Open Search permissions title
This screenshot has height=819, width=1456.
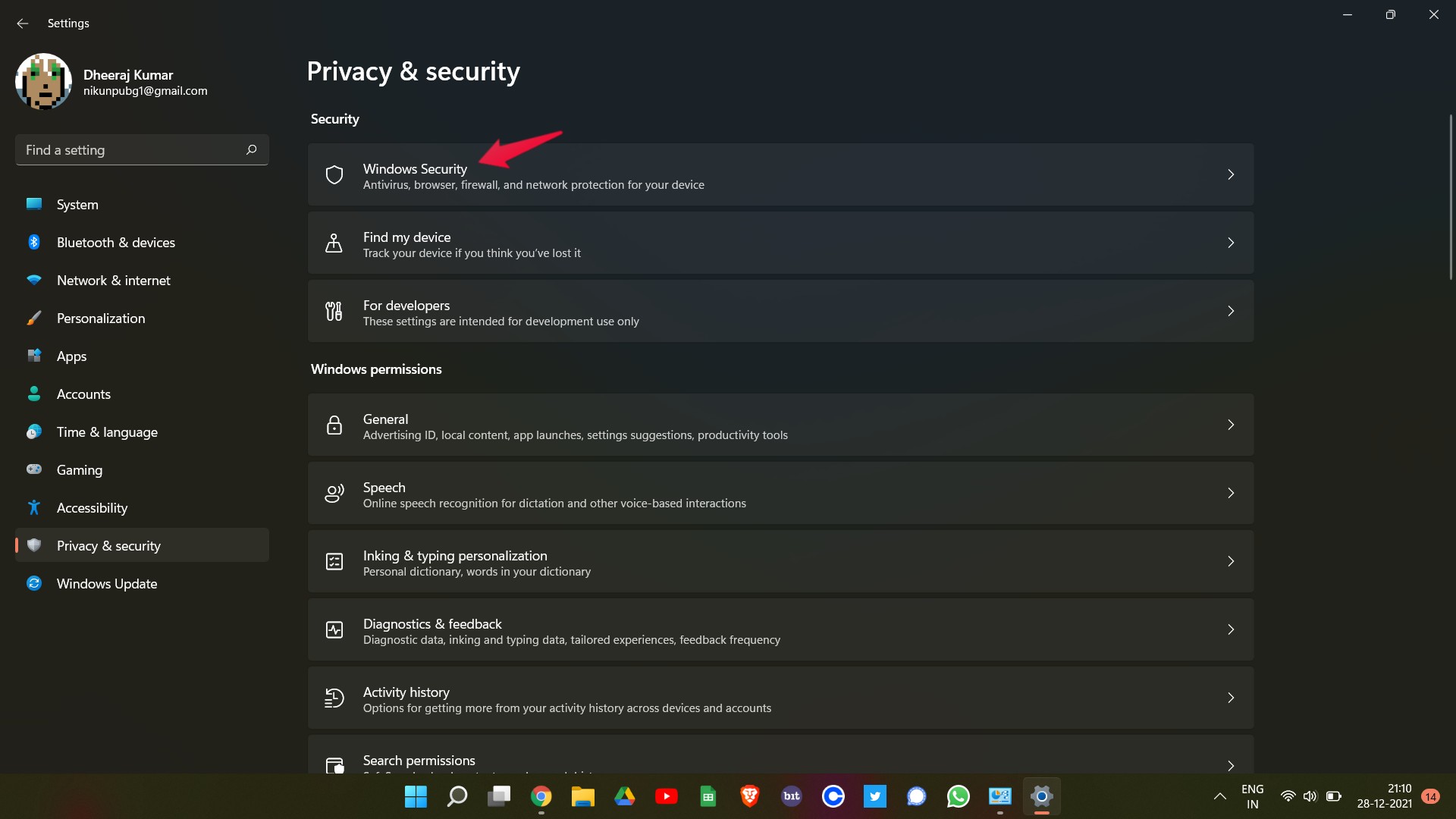pyautogui.click(x=419, y=760)
